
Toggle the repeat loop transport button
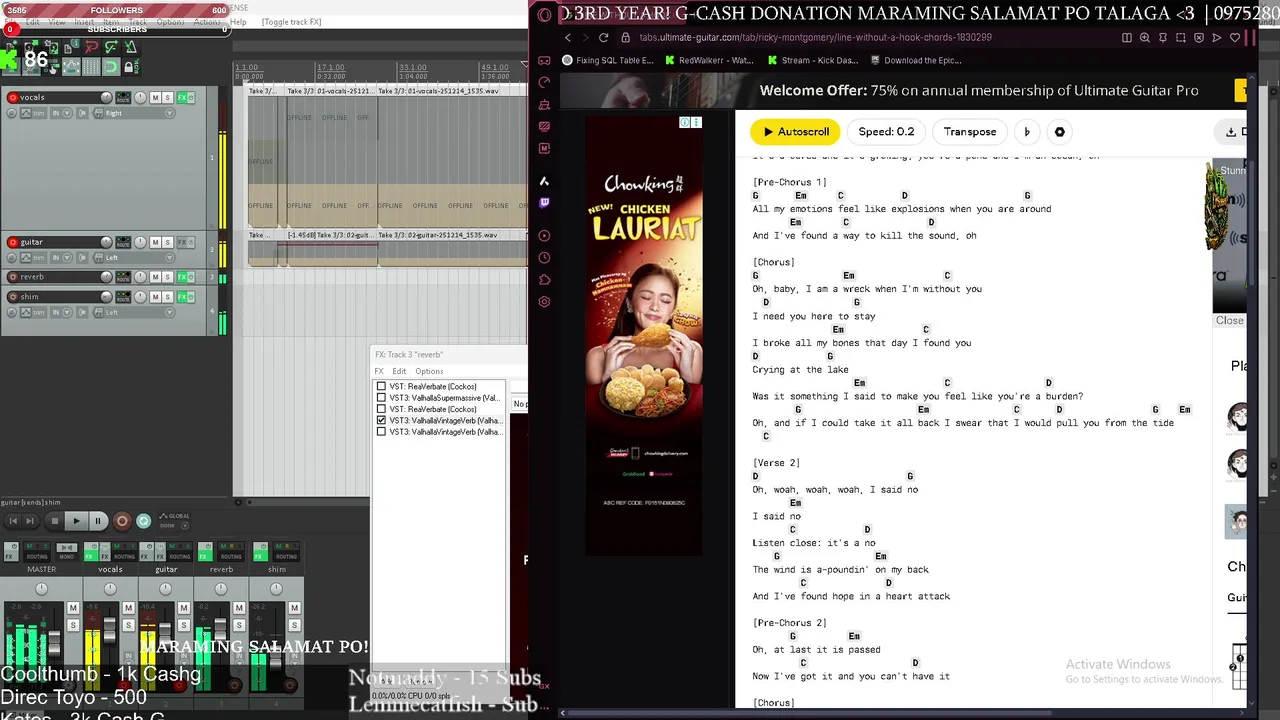click(x=144, y=521)
